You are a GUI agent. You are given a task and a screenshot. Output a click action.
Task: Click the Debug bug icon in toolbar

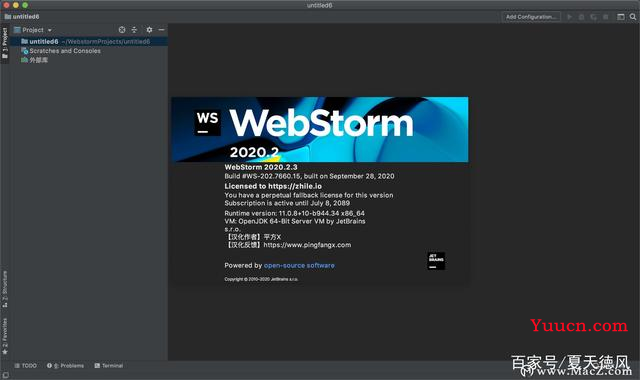[x=582, y=17]
